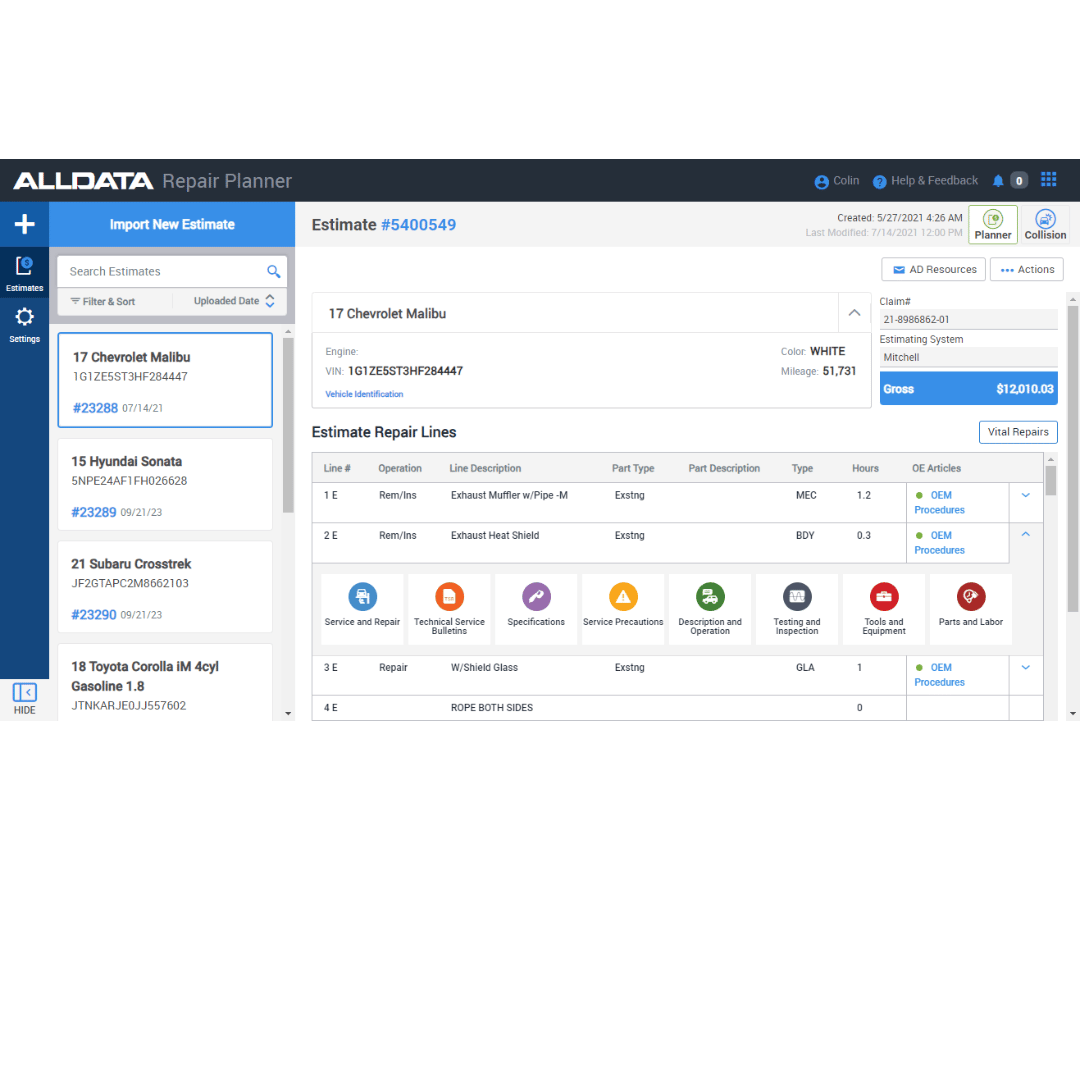Expand line 1 E Exhaust Muffler row
Viewport: 1080px width, 1080px height.
(1026, 495)
